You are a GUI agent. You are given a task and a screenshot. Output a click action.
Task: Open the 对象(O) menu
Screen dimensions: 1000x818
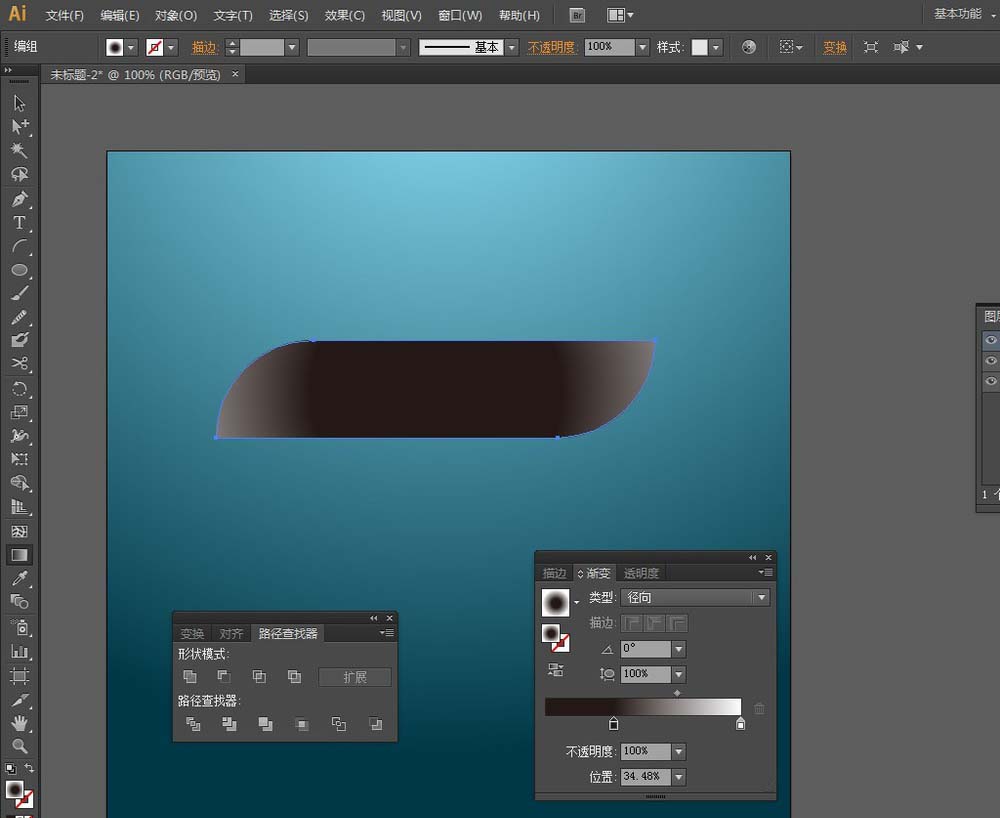point(176,15)
